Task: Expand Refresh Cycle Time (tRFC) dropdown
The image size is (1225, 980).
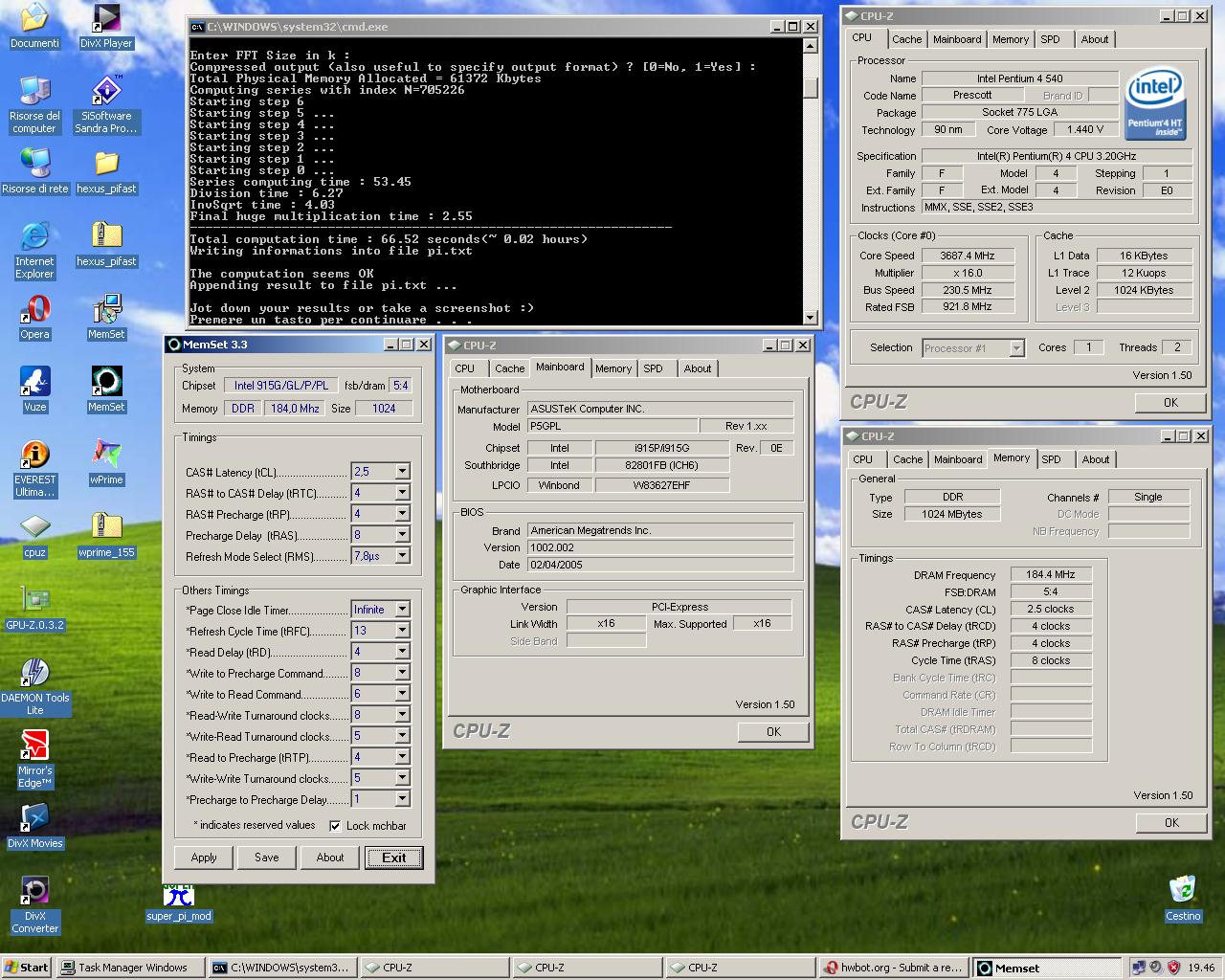Action: 402,630
